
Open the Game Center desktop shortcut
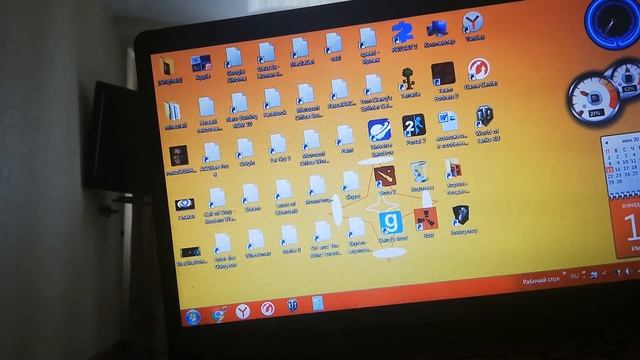[x=480, y=73]
